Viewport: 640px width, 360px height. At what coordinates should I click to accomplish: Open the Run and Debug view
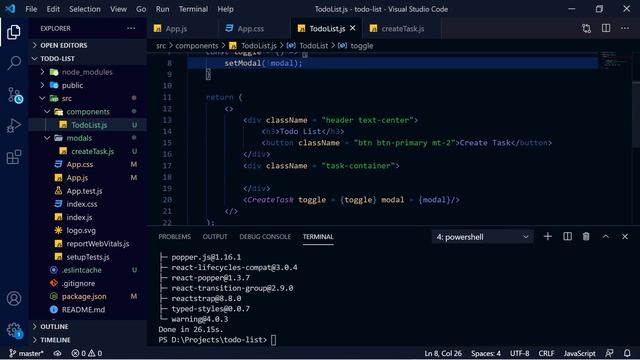14,126
